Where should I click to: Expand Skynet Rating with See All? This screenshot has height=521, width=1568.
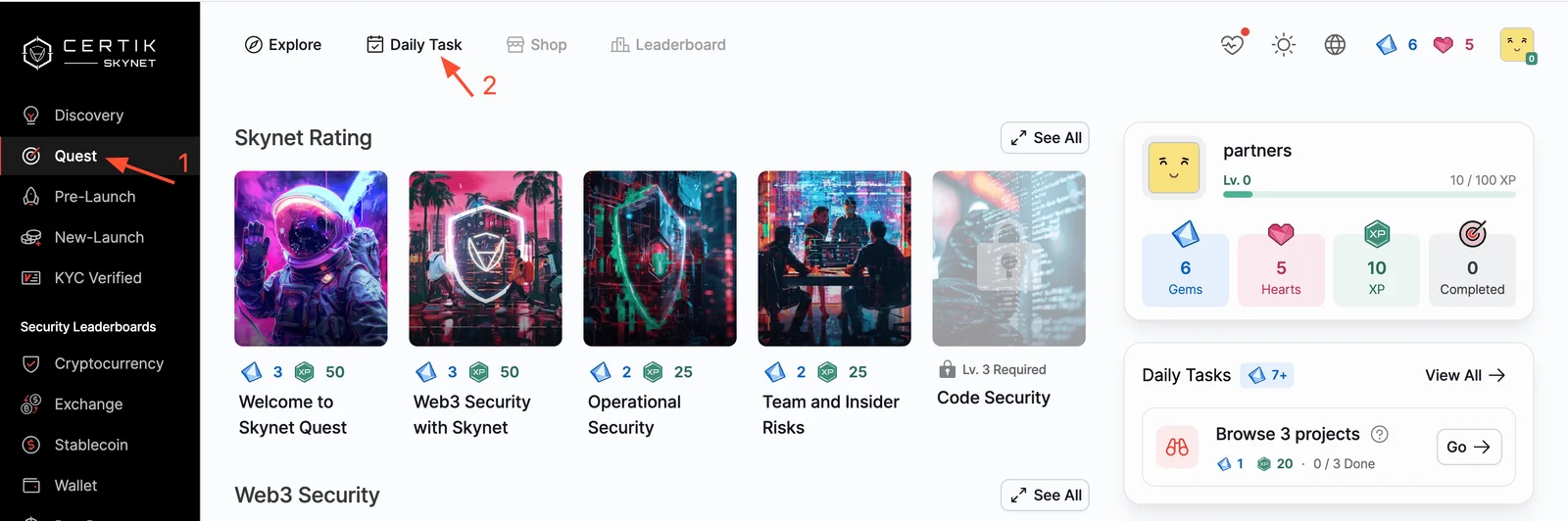(1045, 138)
